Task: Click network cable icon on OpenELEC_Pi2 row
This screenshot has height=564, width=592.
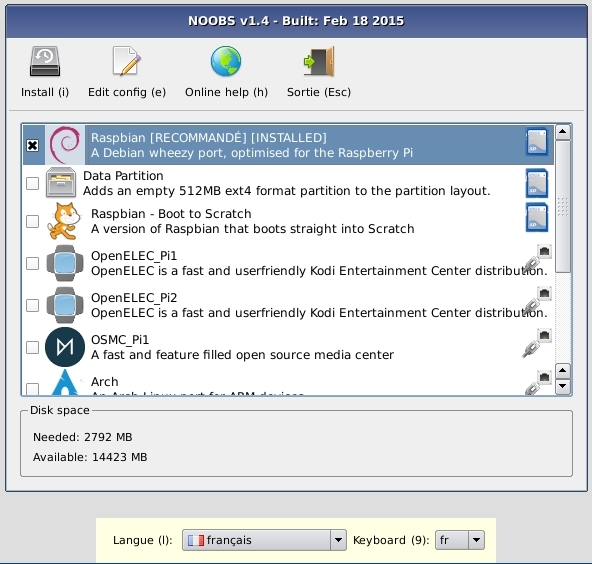Action: pos(537,301)
